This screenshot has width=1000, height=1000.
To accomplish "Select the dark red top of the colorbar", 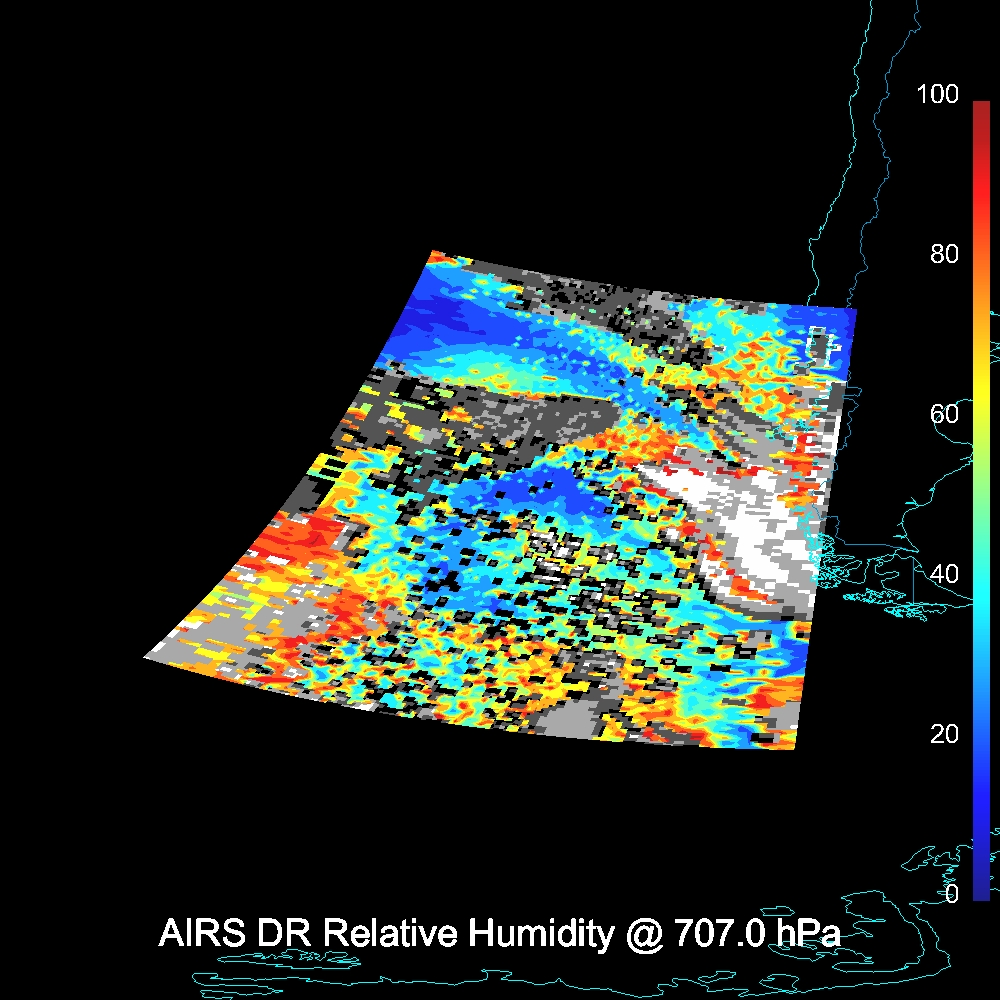I will point(980,108).
